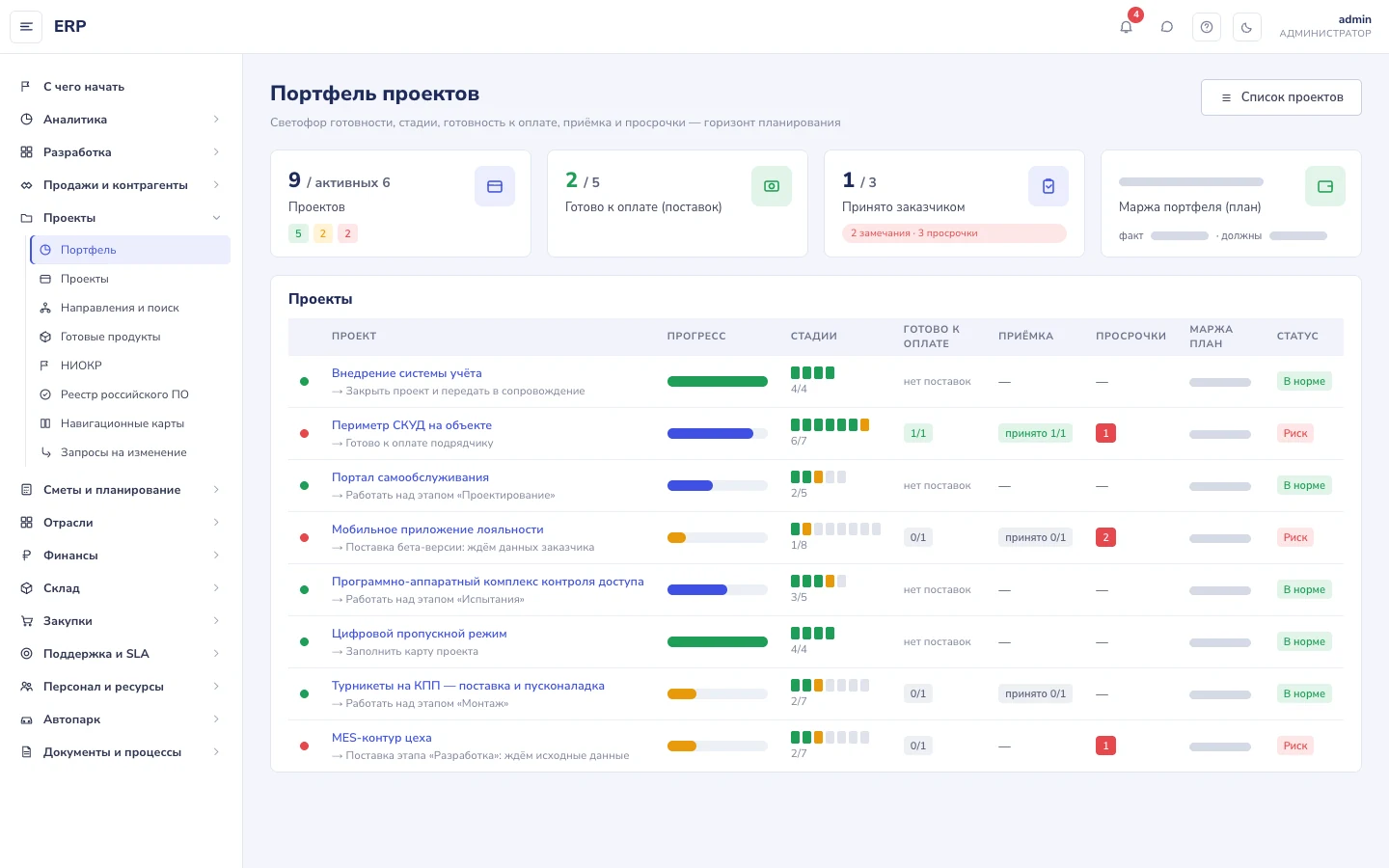Open Направления и поиск submenu item
Viewport: 1389px width, 868px height.
[x=130, y=308]
